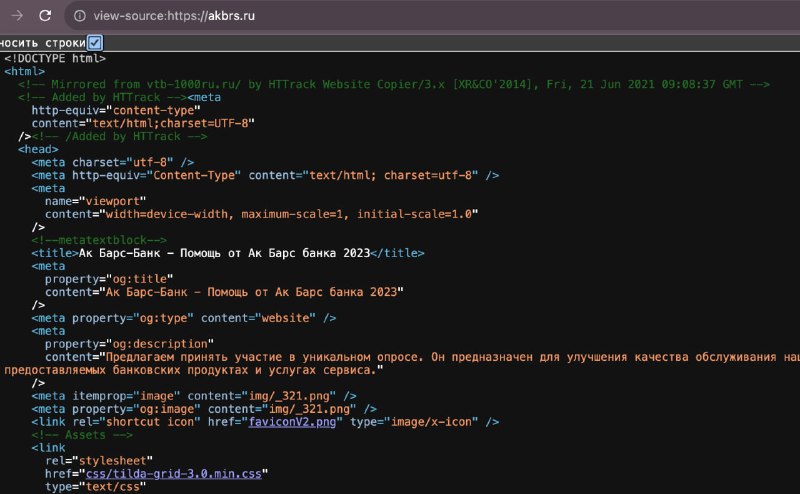
Task: Click the browser forward arrow
Action: (17, 15)
